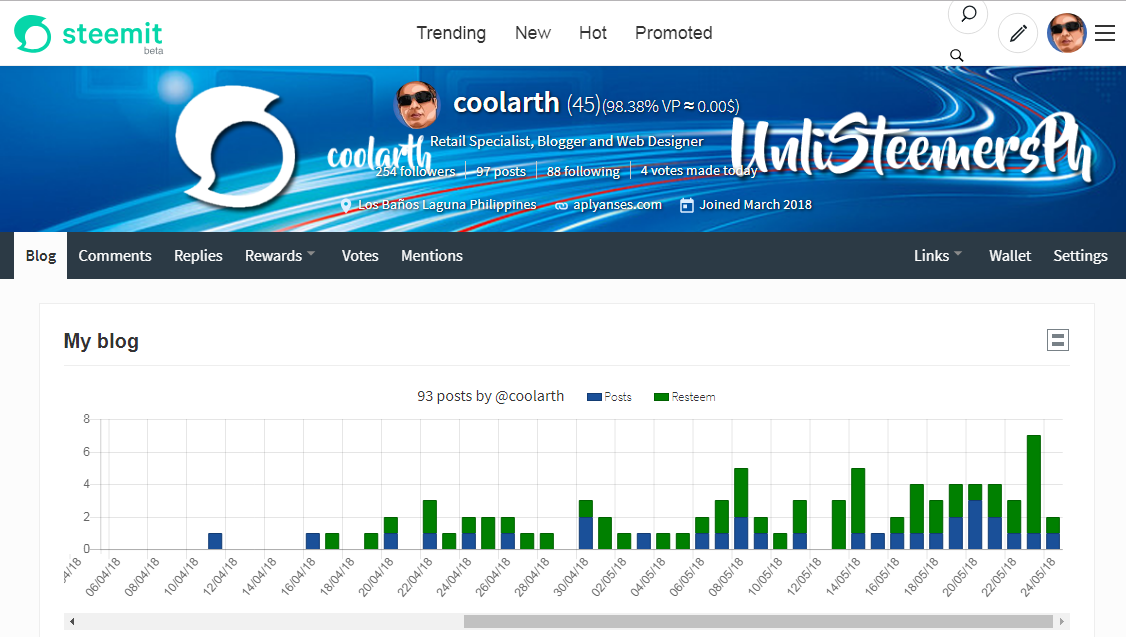Click the steemit wordmark text
The width and height of the screenshot is (1126, 637).
pyautogui.click(x=112, y=34)
